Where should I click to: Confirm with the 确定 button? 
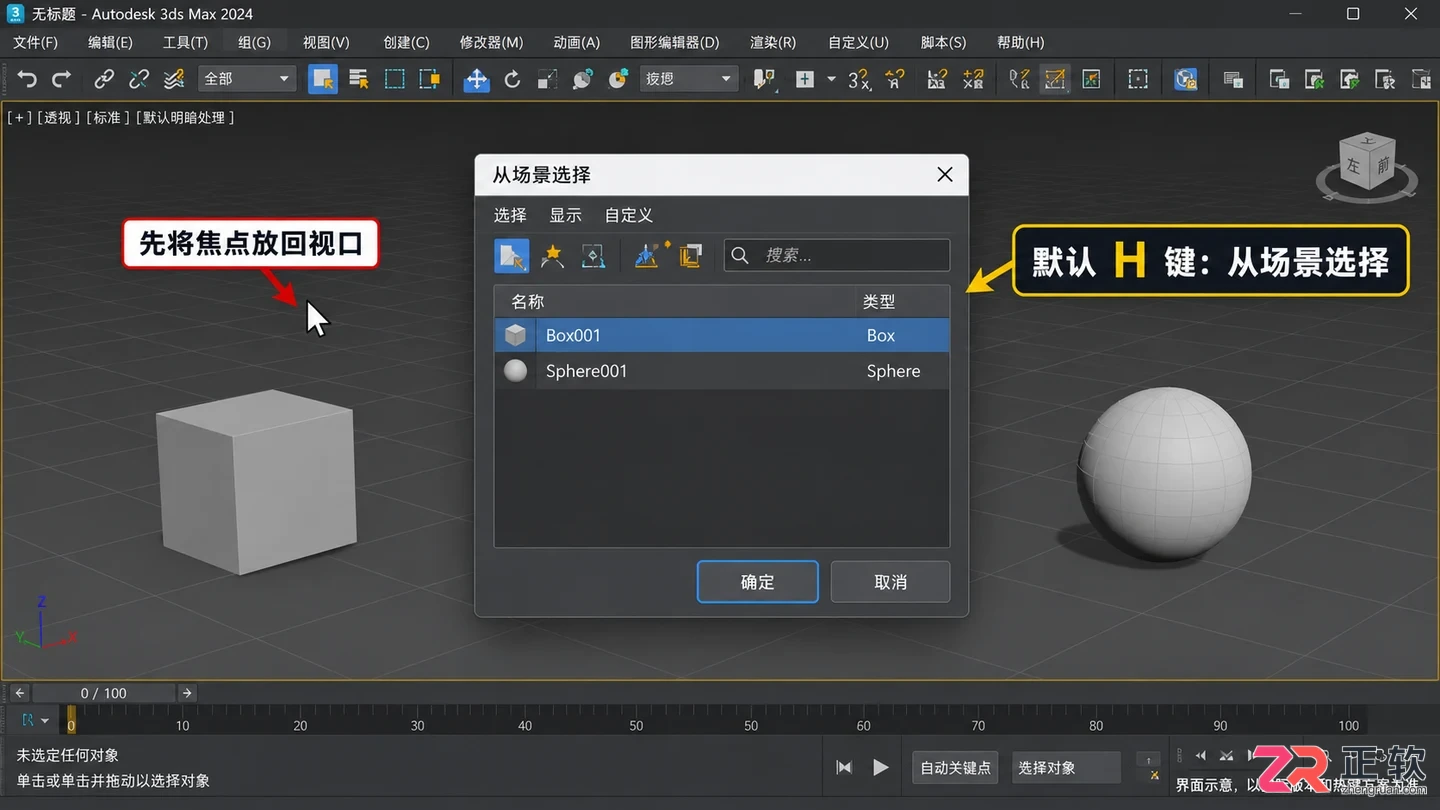point(758,582)
